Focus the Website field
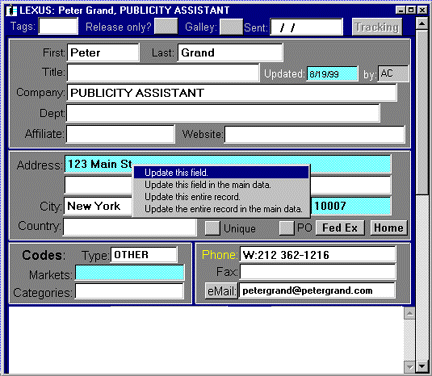Screen dimensions: 432x376 coord(315,135)
